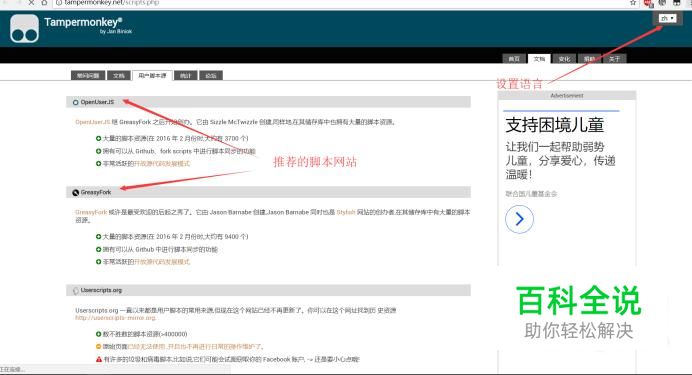Click the red warning triangle icon near Facebook line
The height and width of the screenshot is (375, 692).
(x=98, y=359)
